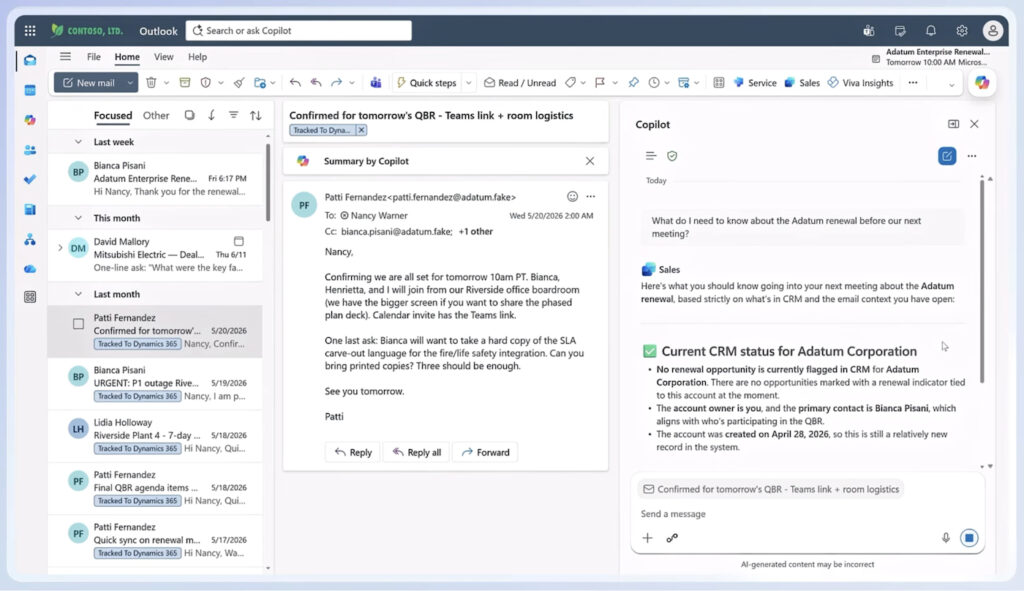Viewport: 1024px width, 591px height.
Task: Collapse the Last week group
Action: pos(78,142)
